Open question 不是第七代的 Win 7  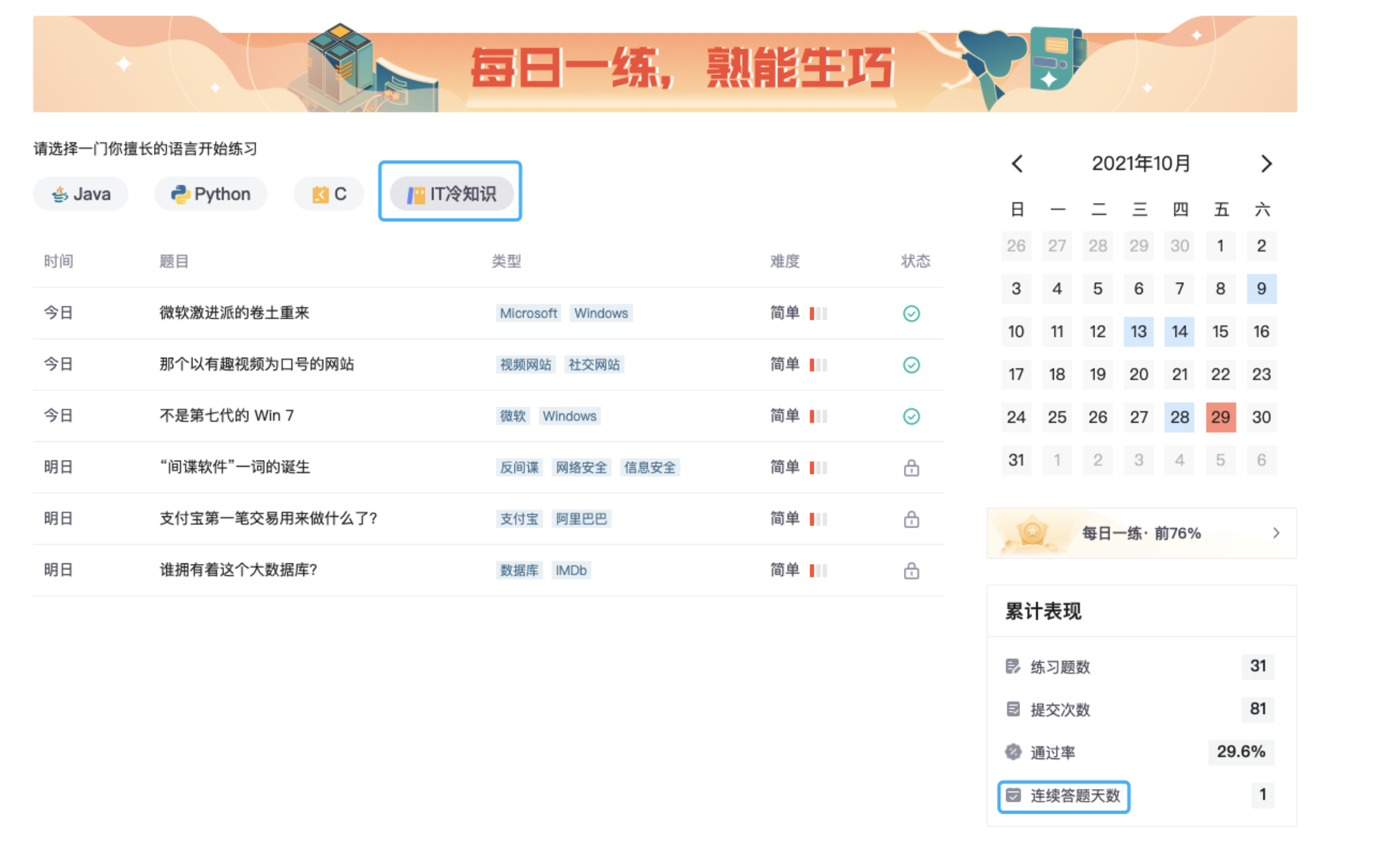point(226,415)
